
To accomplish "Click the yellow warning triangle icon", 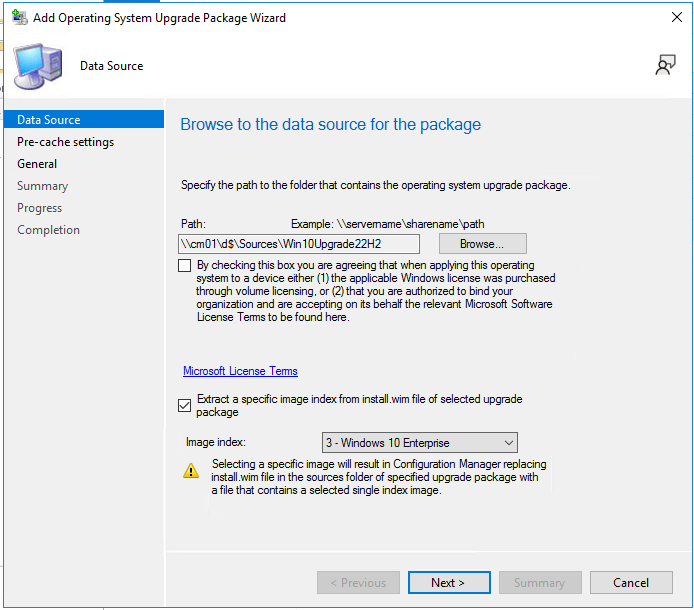I will click(191, 471).
